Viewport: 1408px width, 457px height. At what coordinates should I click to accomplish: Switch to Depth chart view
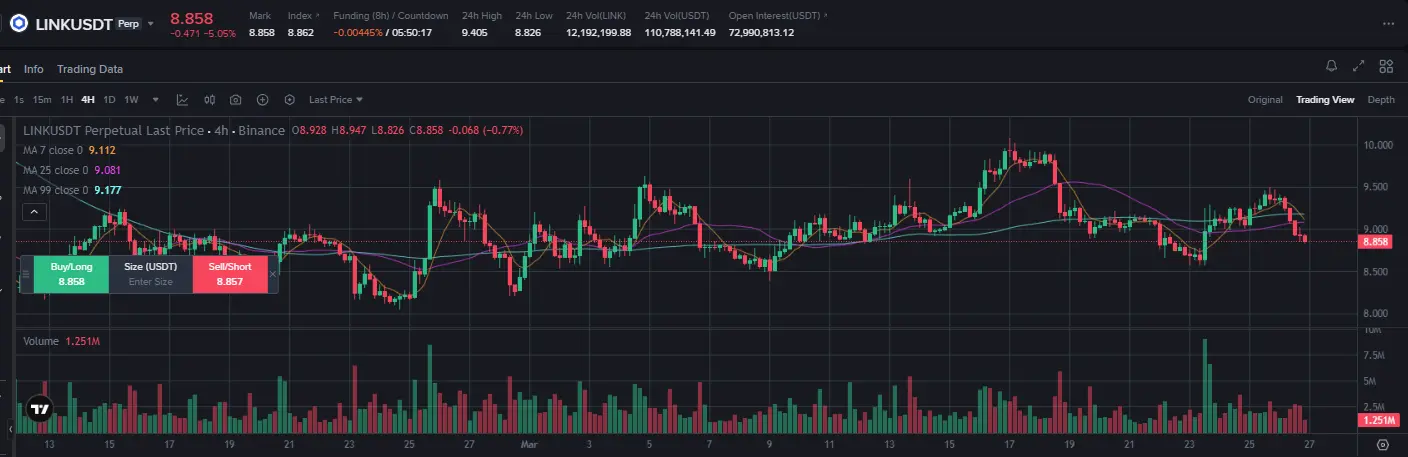pyautogui.click(x=1381, y=100)
